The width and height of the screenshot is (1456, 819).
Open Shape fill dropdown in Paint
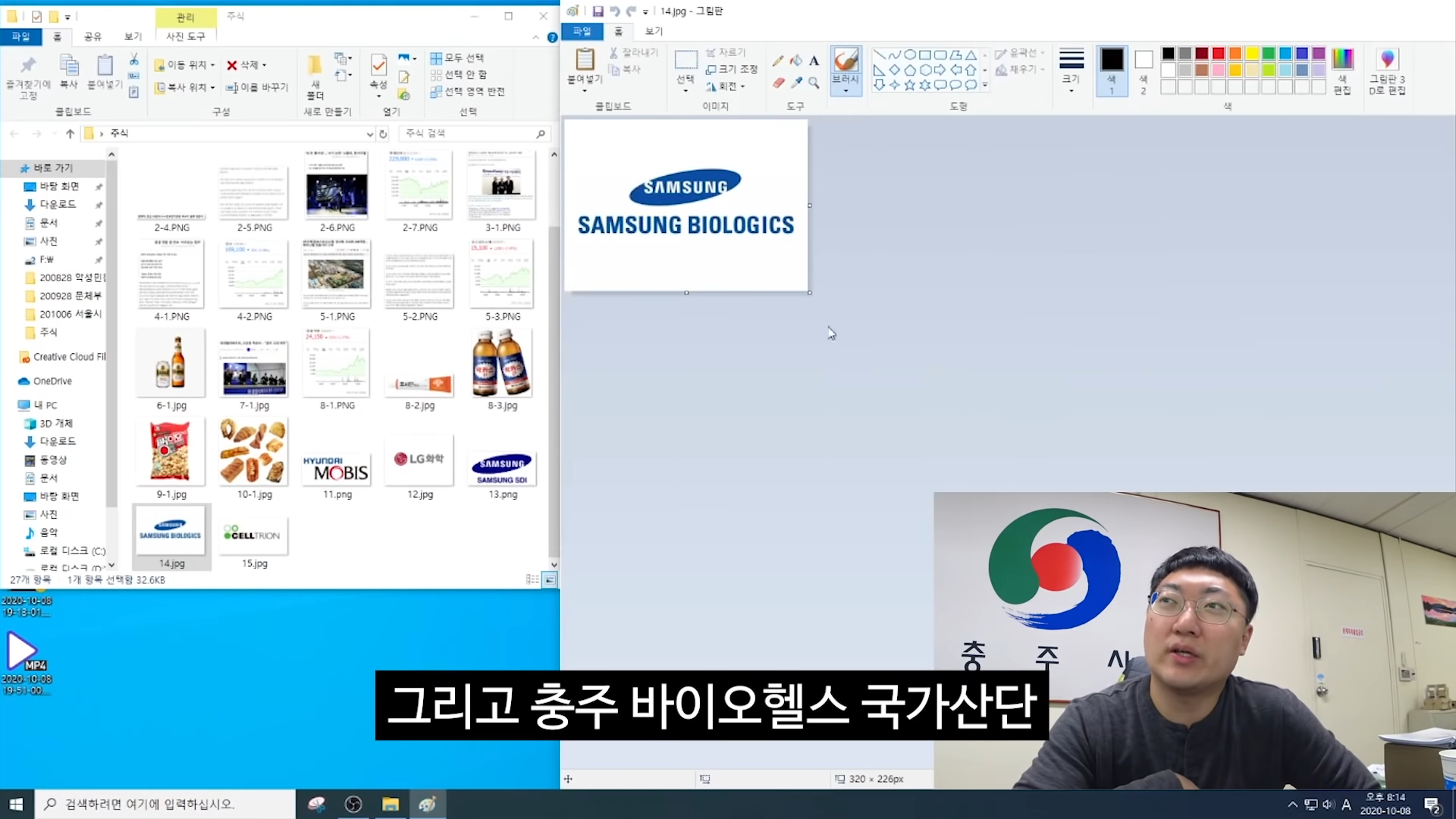click(1020, 69)
